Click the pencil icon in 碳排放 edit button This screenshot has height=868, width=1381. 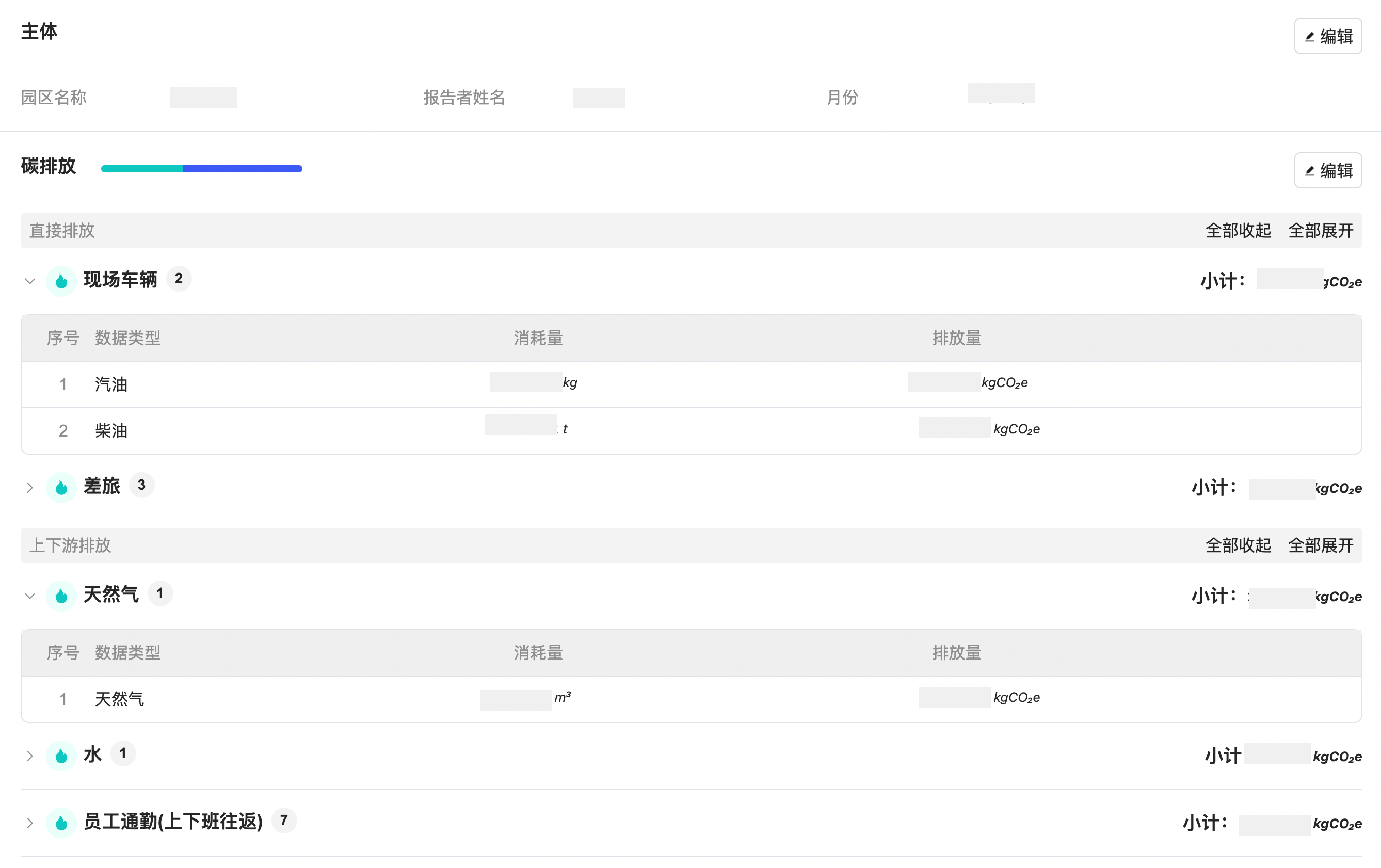tap(1310, 171)
